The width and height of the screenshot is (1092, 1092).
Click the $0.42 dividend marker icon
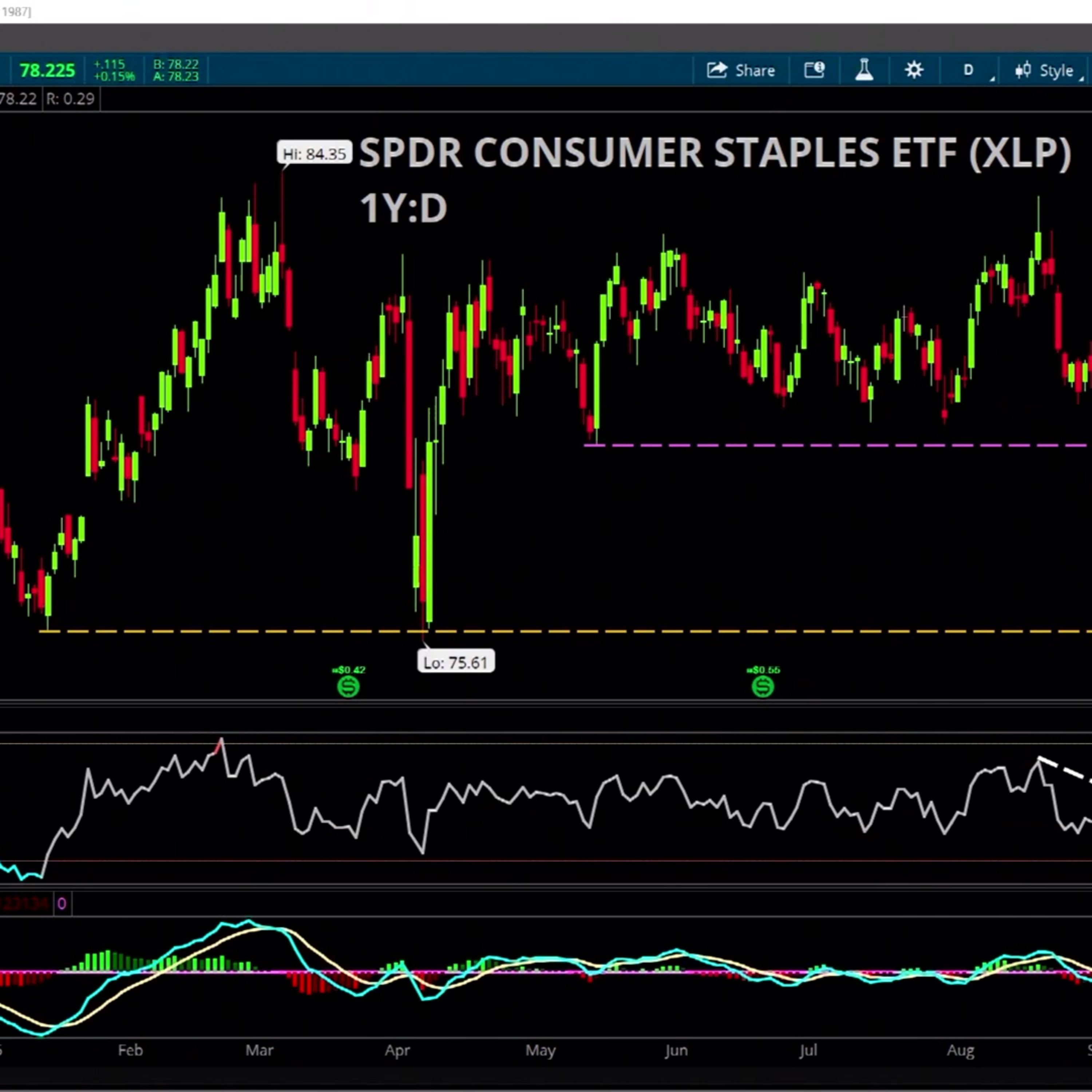click(348, 687)
